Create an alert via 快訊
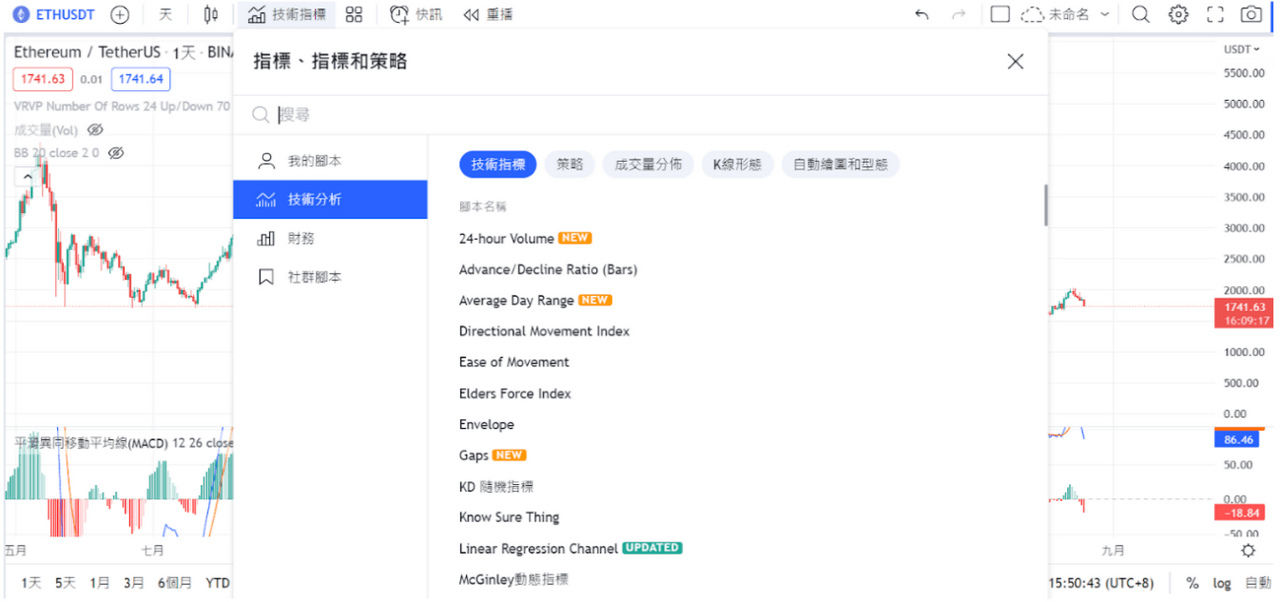 (x=416, y=15)
